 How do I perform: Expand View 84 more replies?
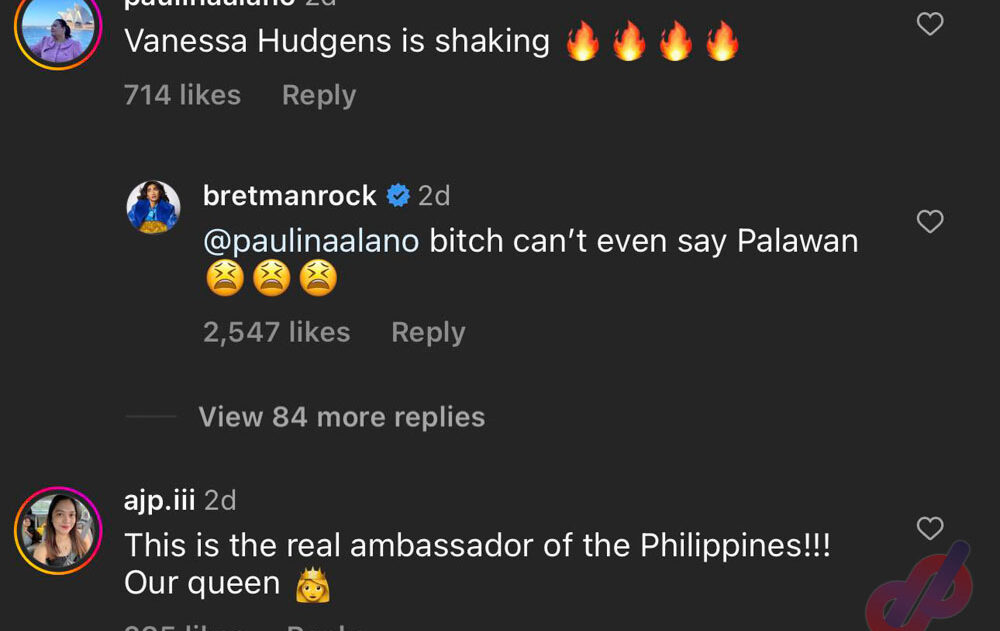342,417
